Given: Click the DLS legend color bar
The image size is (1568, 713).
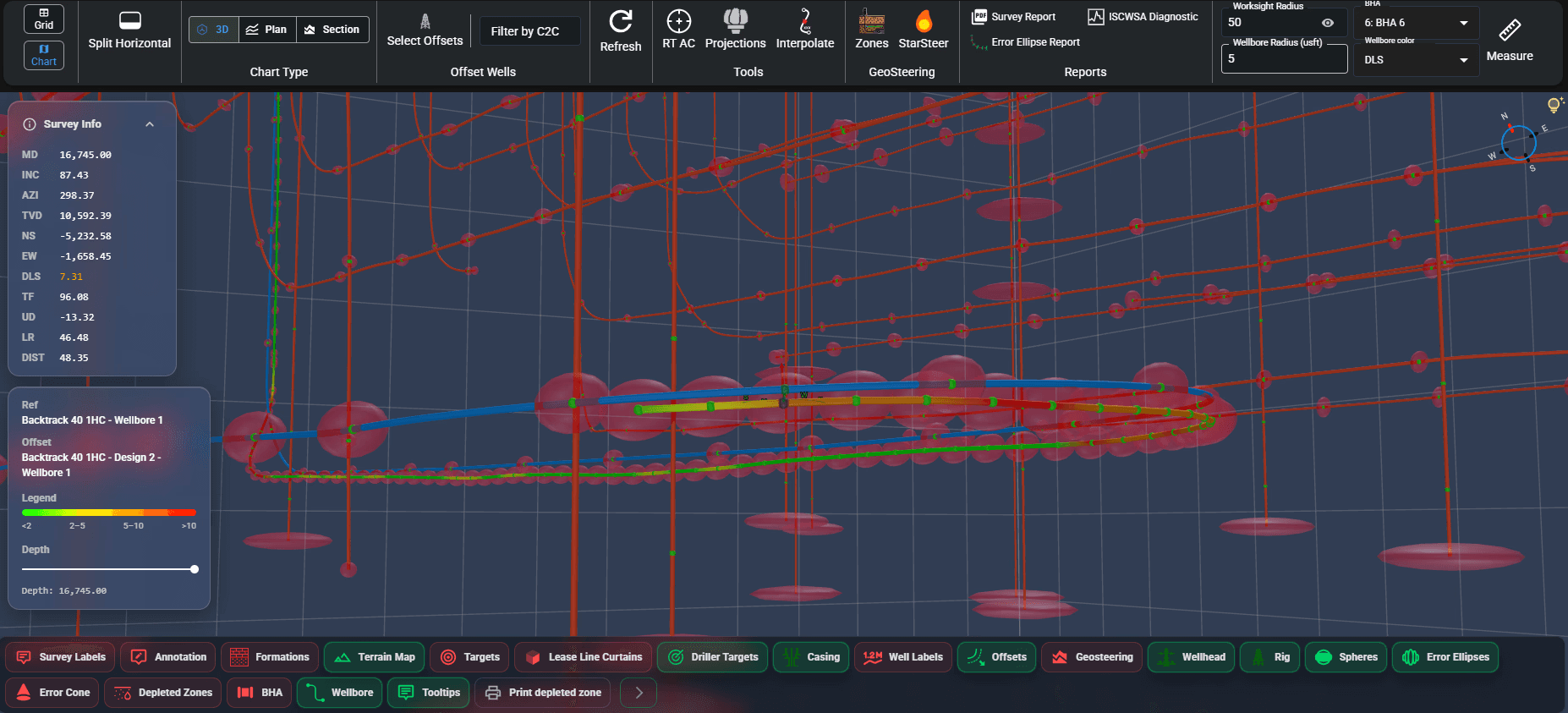Looking at the screenshot, I should coord(108,513).
